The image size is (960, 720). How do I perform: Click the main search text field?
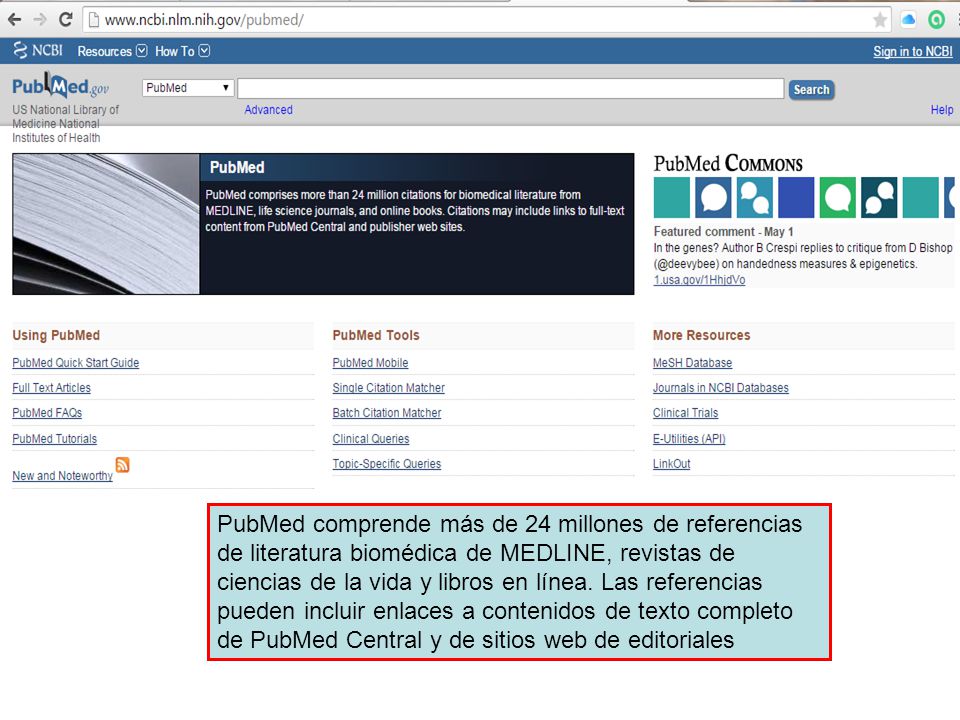[x=511, y=88]
